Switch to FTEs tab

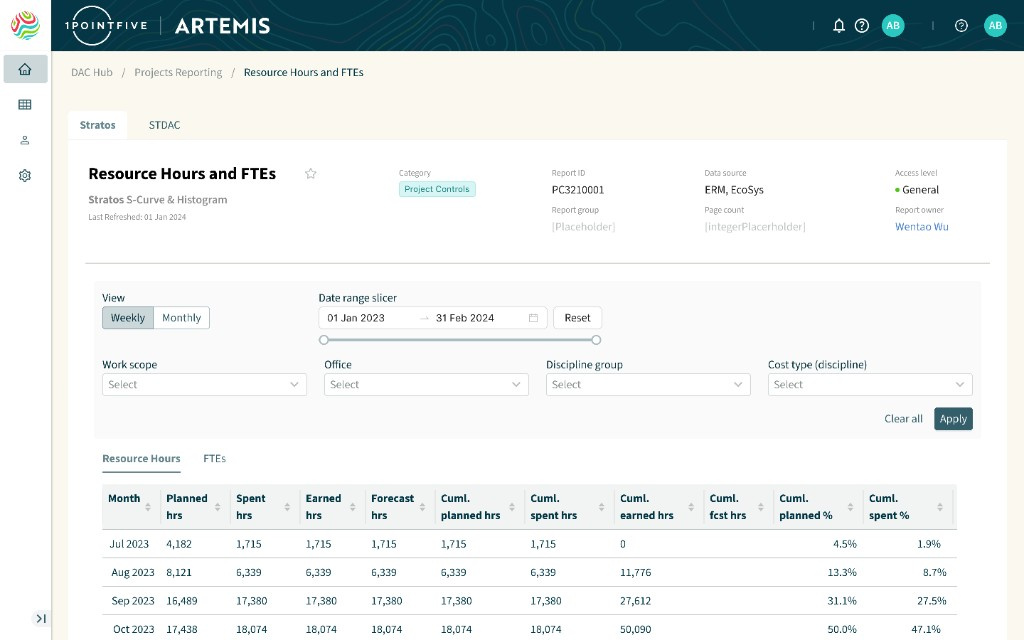214,458
